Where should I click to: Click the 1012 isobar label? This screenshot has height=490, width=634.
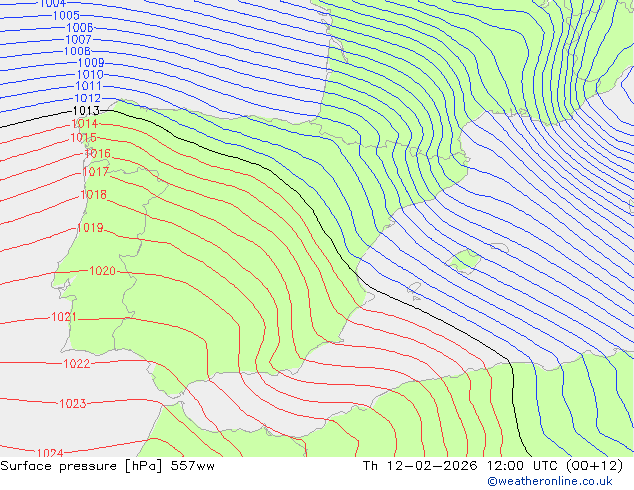coord(87,98)
